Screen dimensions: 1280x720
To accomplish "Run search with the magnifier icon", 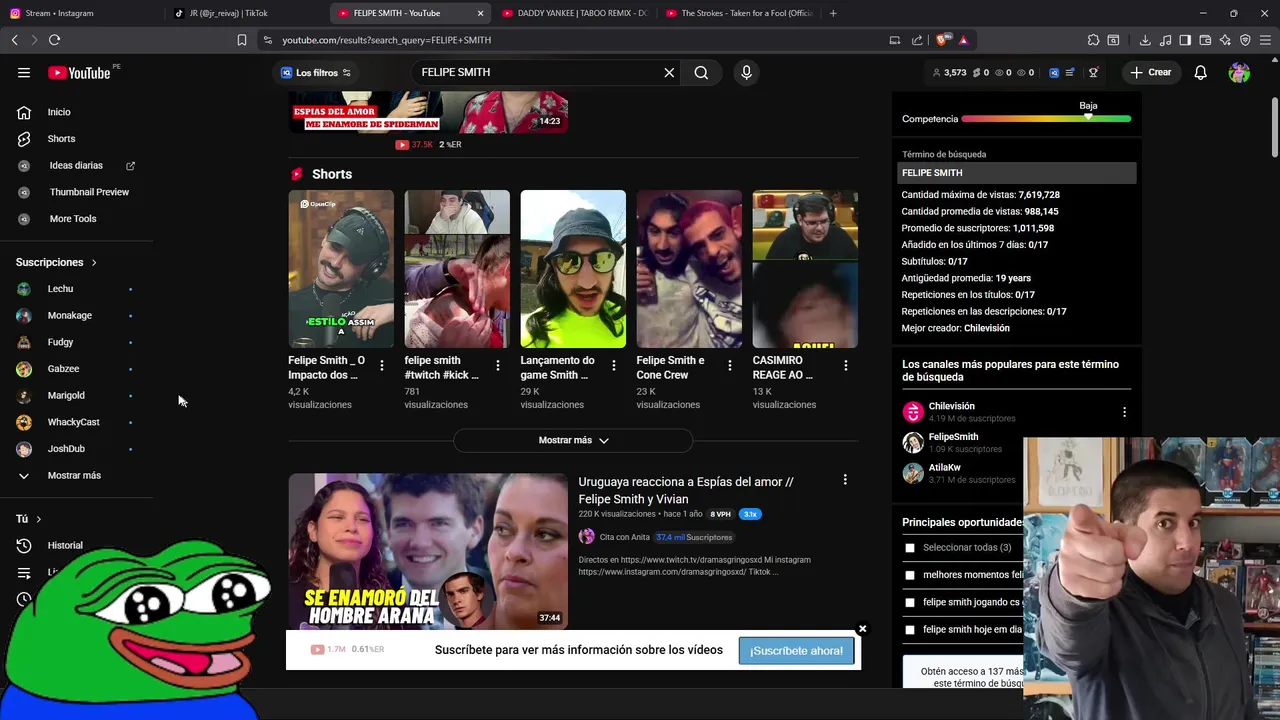I will (x=701, y=72).
